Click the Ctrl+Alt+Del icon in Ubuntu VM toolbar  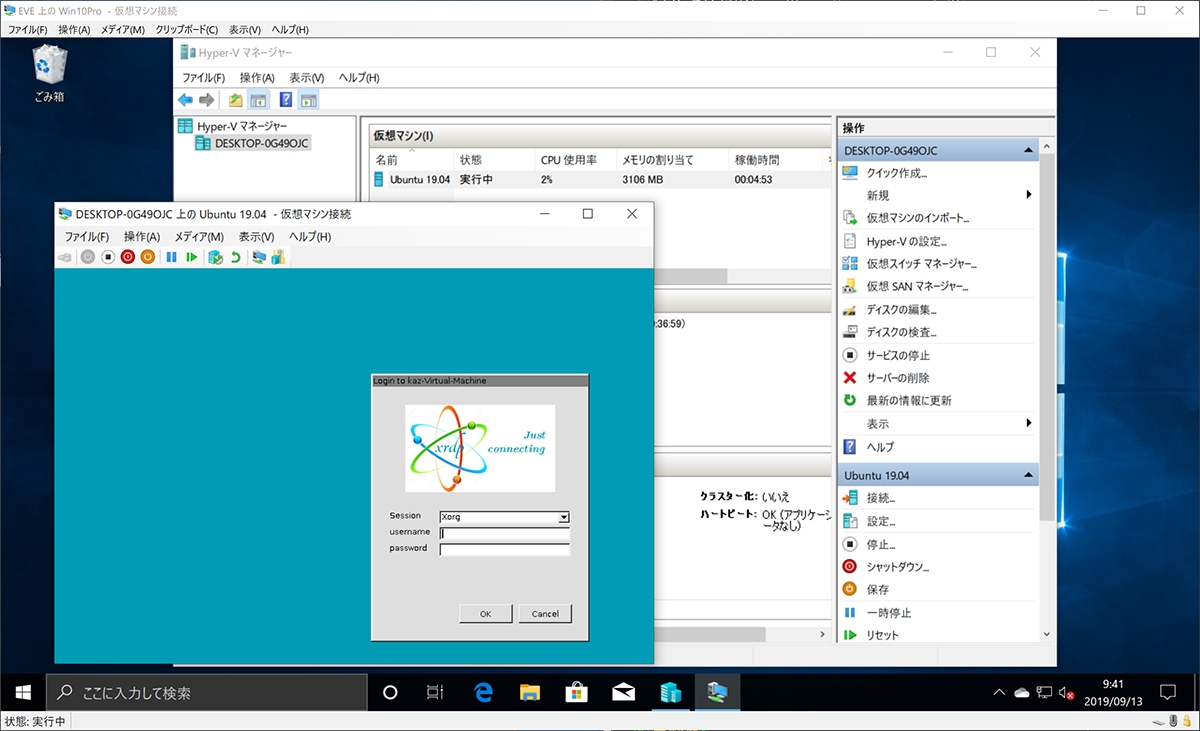[x=66, y=257]
